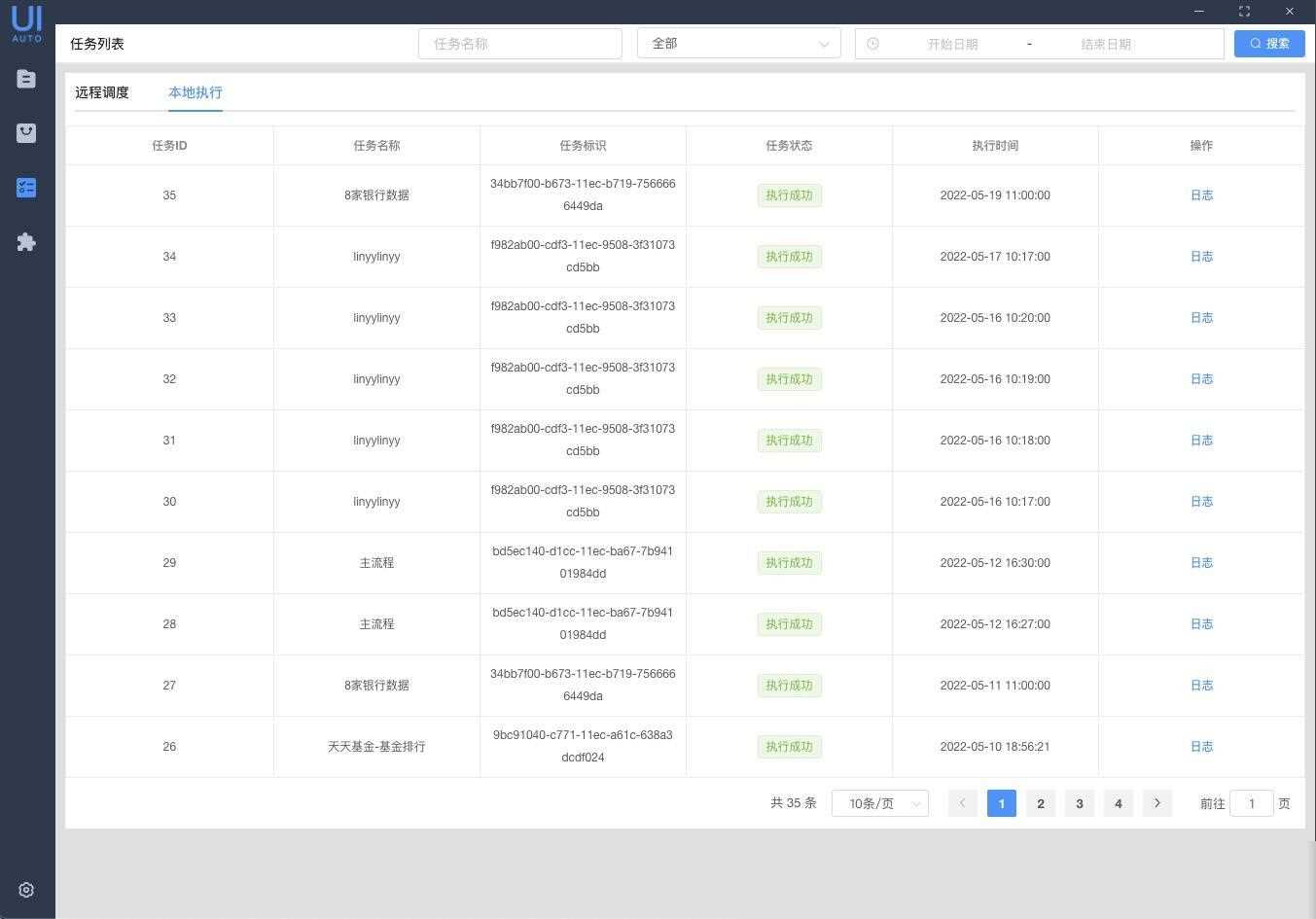Image resolution: width=1316 pixels, height=919 pixels.
Task: Go to pagination page 3
Action: click(x=1080, y=803)
